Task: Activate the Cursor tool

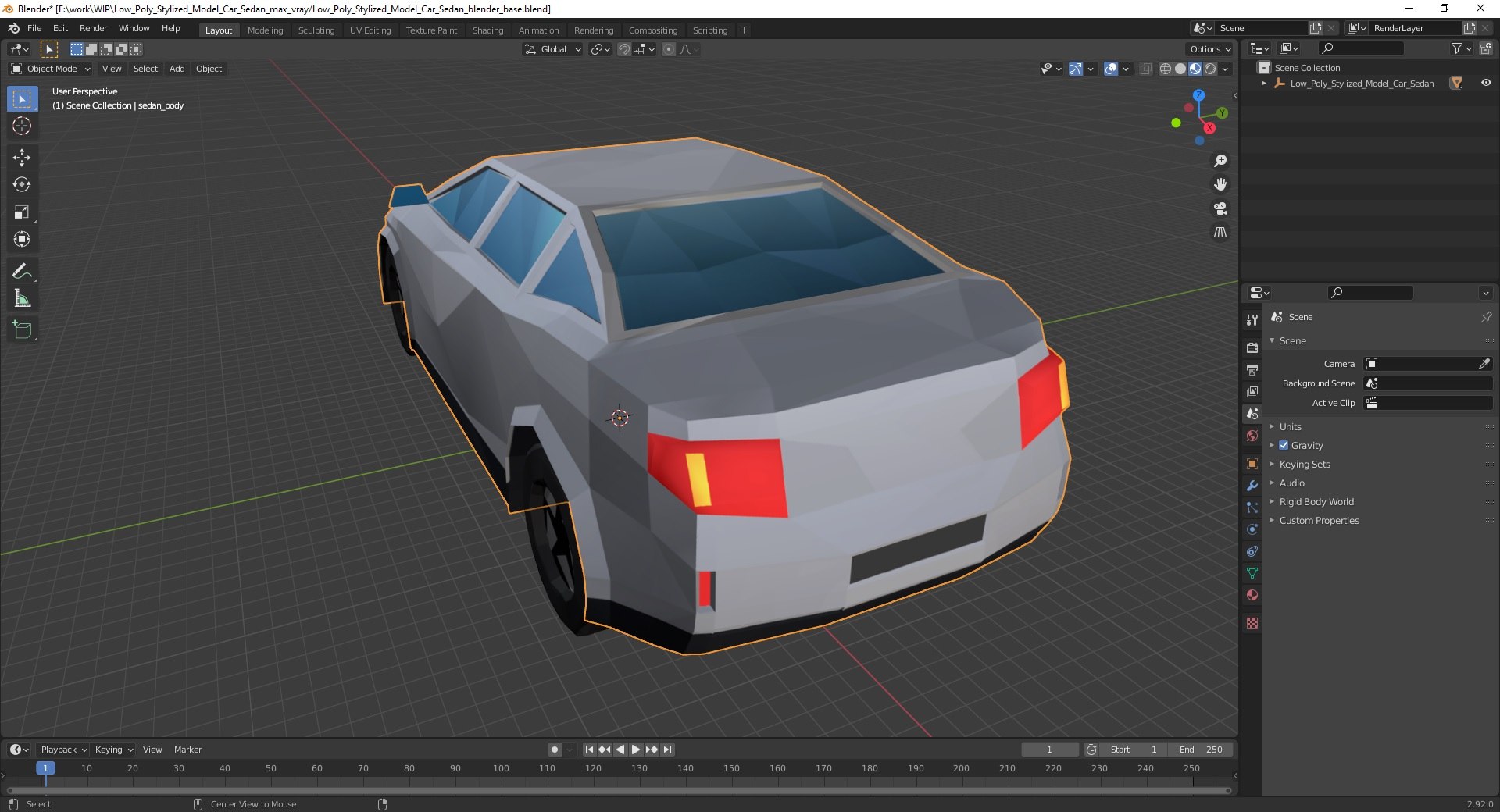Action: 22,126
